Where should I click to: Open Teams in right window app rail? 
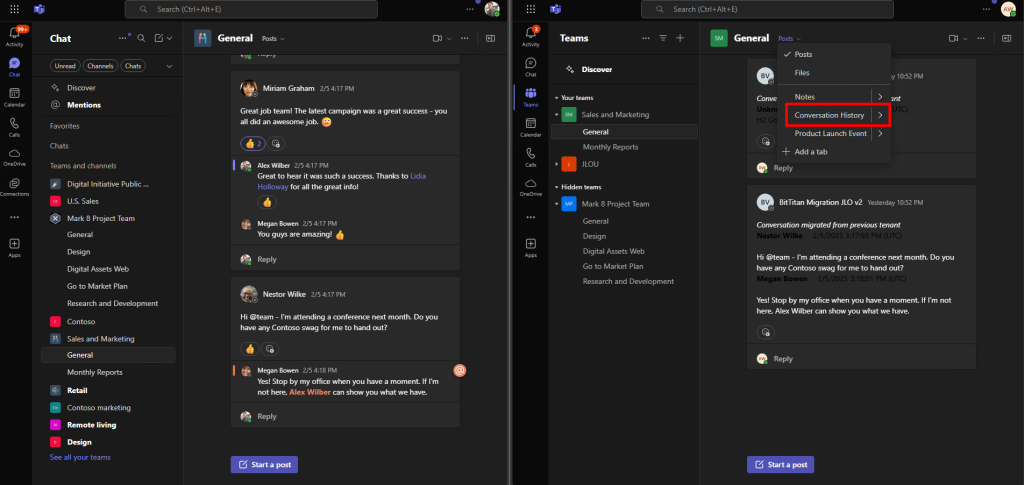tap(531, 97)
